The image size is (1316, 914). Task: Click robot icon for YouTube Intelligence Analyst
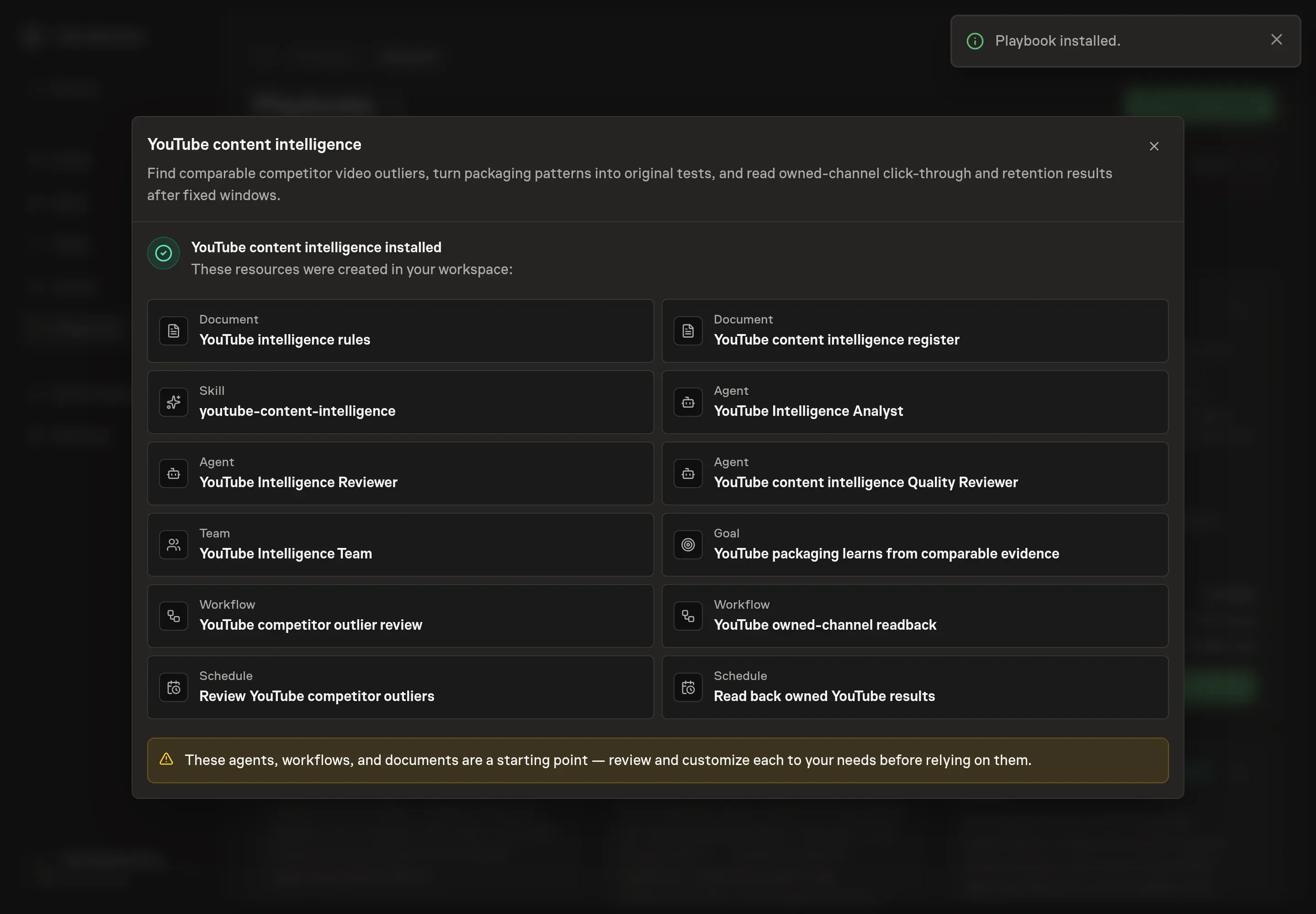688,402
